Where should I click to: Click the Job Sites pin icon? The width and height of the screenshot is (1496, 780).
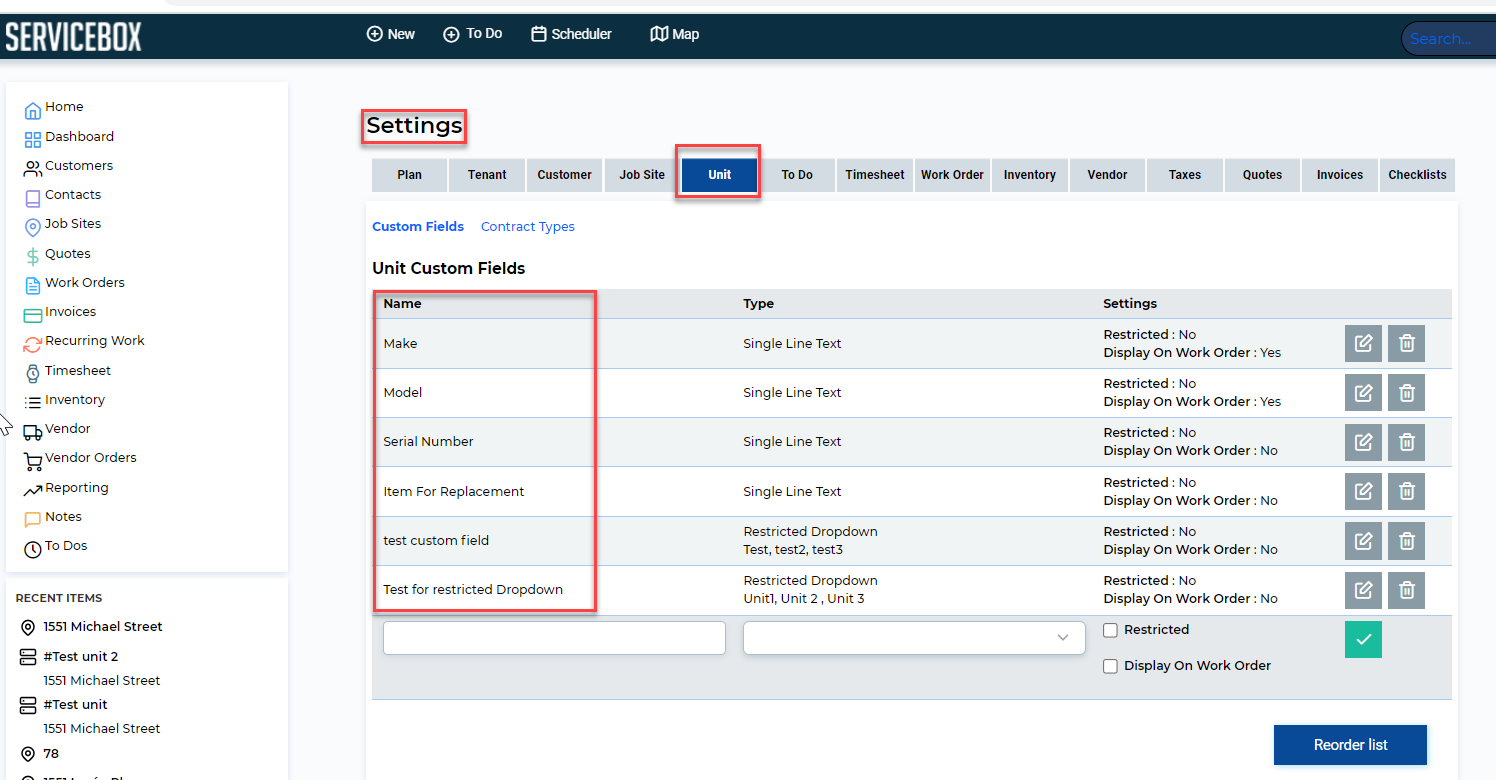(33, 228)
